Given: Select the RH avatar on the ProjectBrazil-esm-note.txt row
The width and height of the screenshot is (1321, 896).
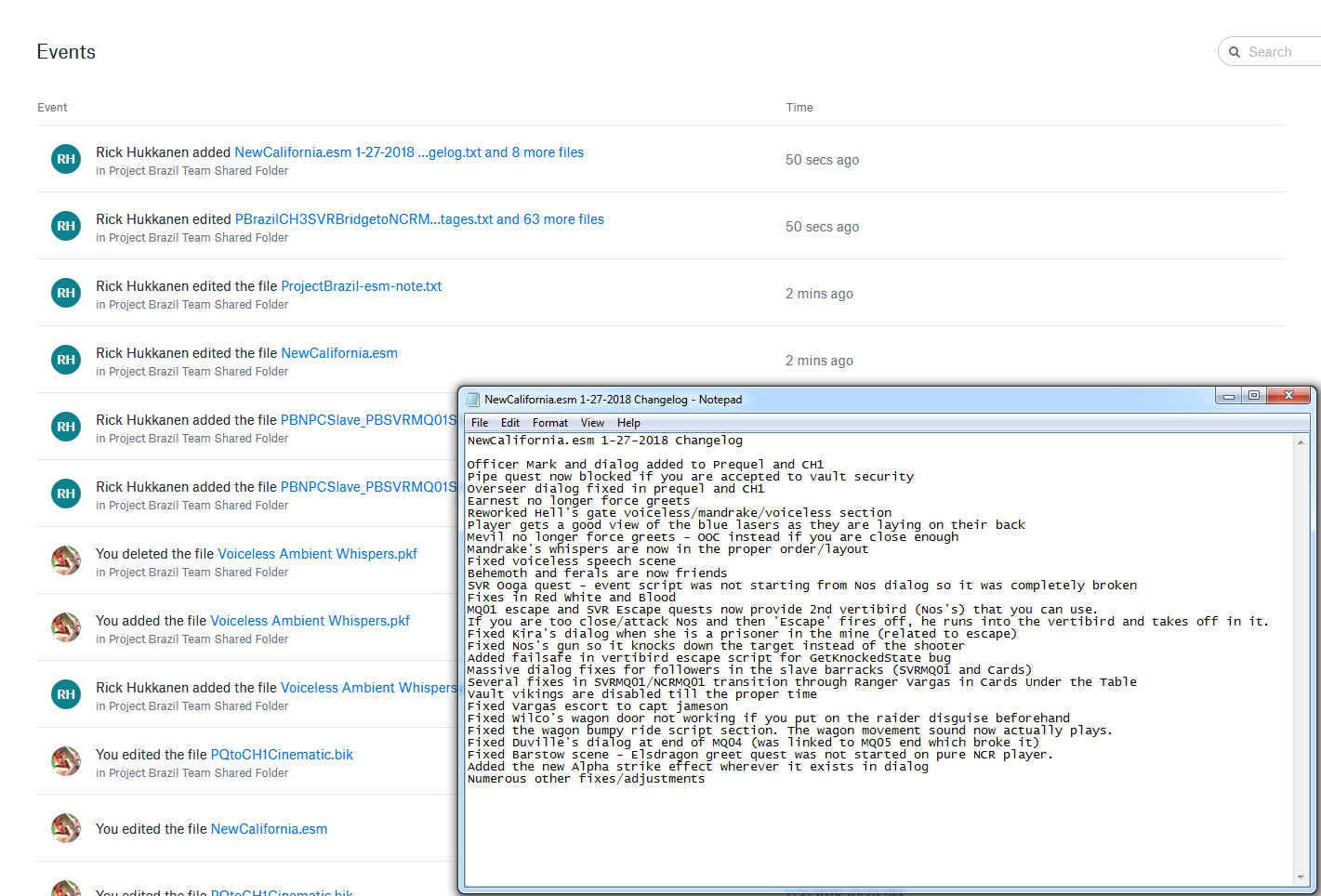Looking at the screenshot, I should pos(66,293).
